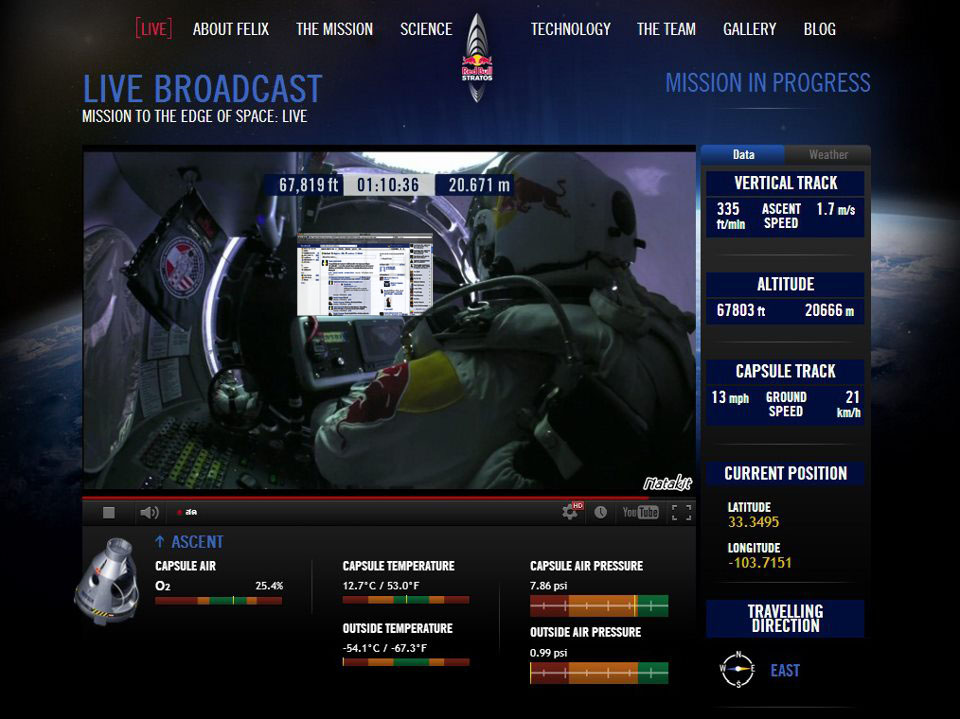Click longitude value -103.7151
The height and width of the screenshot is (719, 960).
click(x=760, y=562)
